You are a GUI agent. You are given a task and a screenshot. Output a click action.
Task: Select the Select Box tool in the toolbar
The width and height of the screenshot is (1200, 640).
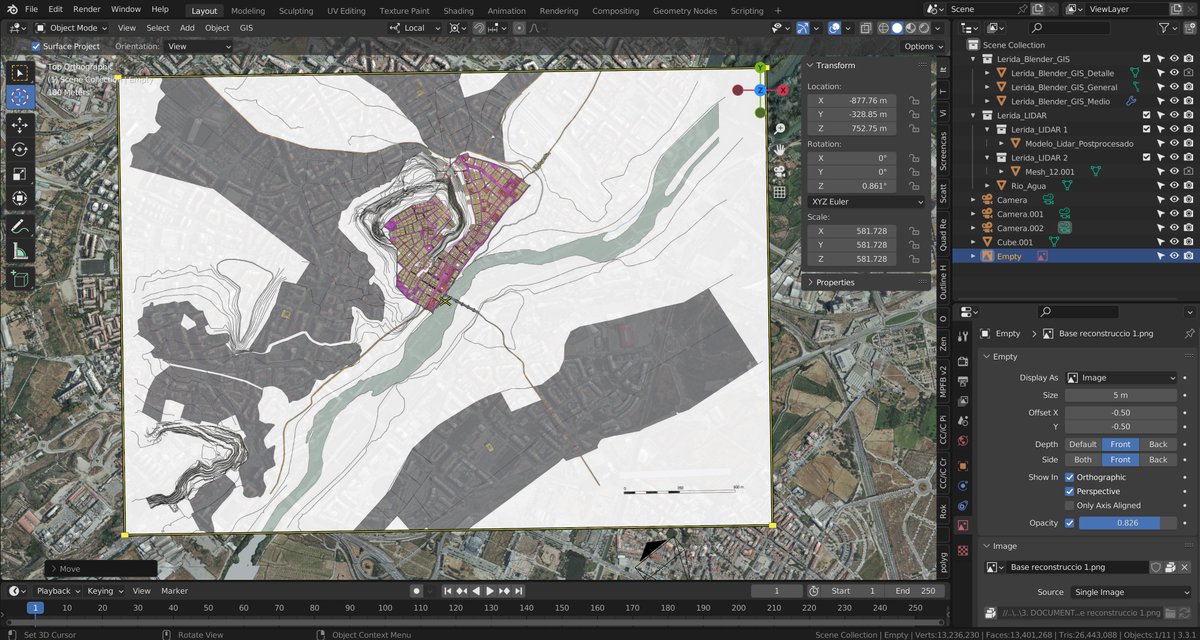[x=20, y=72]
